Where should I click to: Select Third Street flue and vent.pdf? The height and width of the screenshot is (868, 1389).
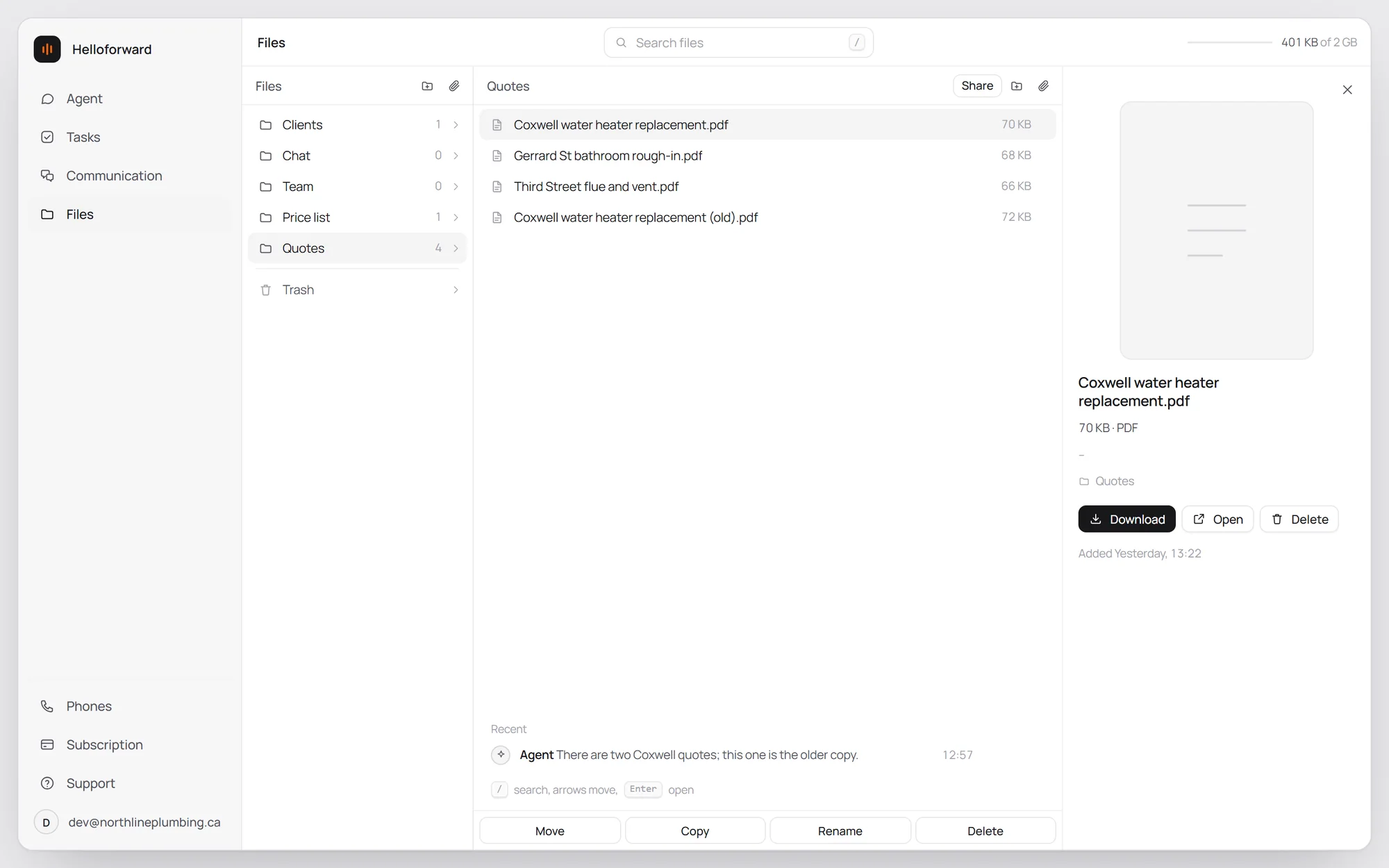[767, 187]
